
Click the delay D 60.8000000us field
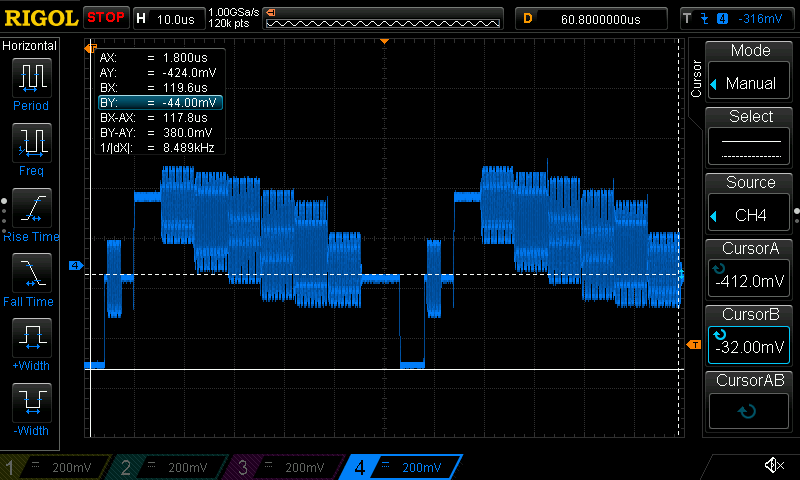click(x=591, y=19)
